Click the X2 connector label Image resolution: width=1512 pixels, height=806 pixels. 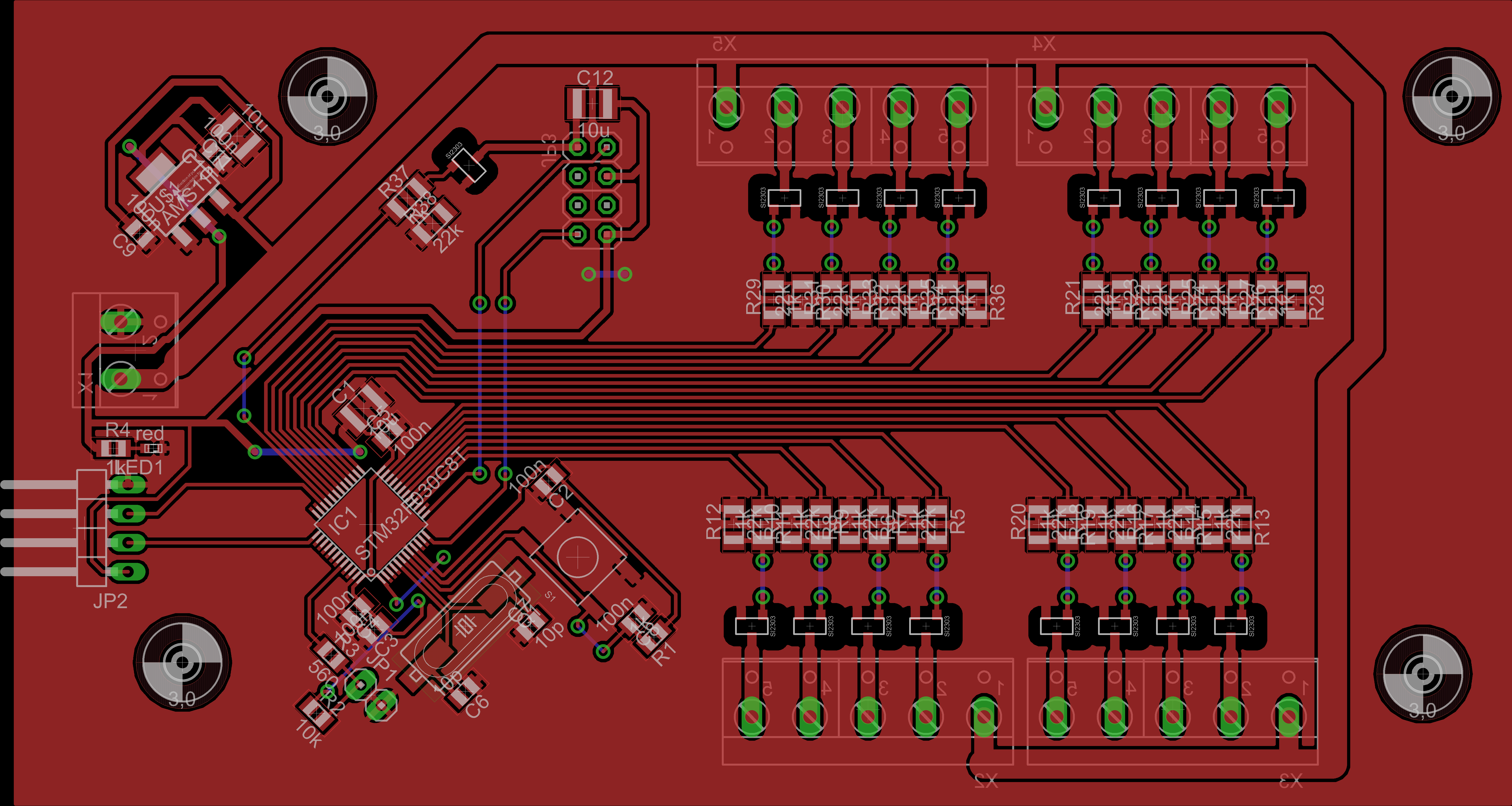pyautogui.click(x=986, y=781)
